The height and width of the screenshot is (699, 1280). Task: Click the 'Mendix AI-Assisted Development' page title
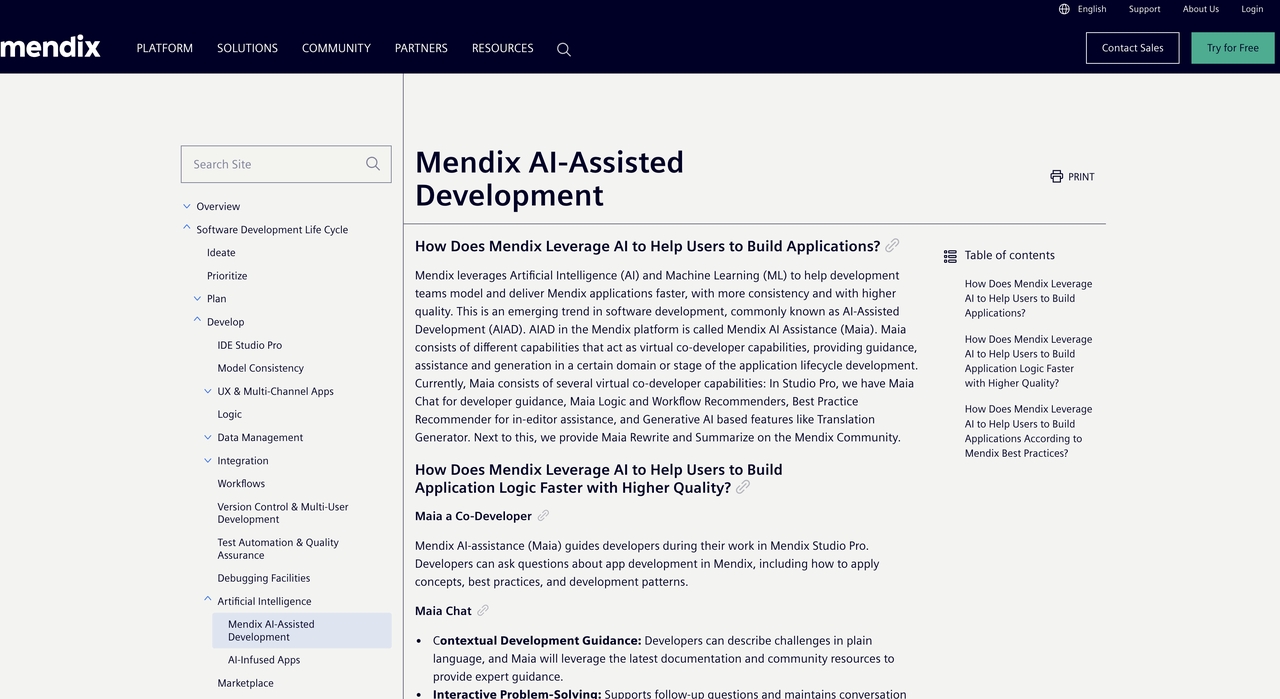pyautogui.click(x=550, y=178)
